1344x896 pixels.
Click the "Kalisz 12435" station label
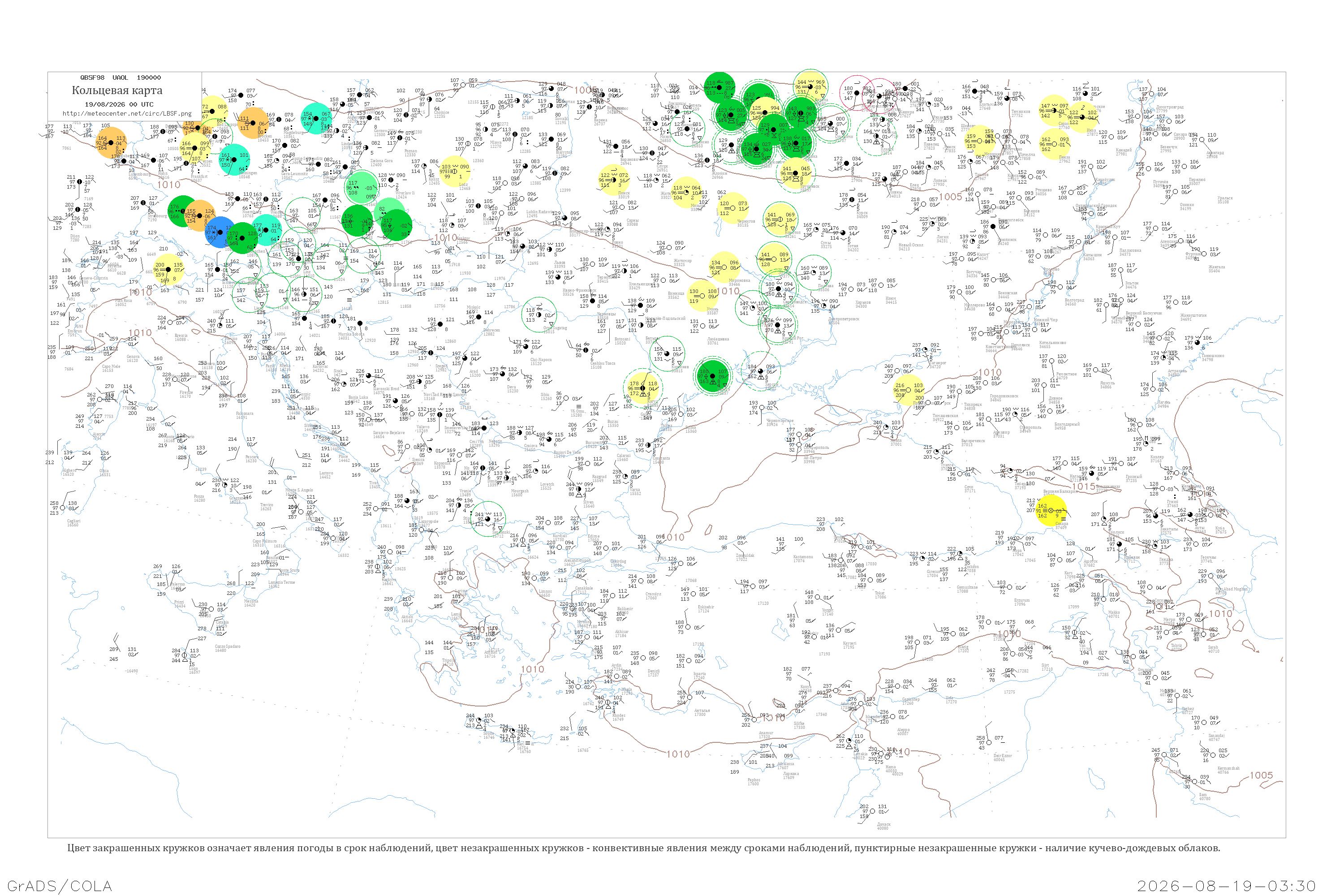click(x=435, y=181)
